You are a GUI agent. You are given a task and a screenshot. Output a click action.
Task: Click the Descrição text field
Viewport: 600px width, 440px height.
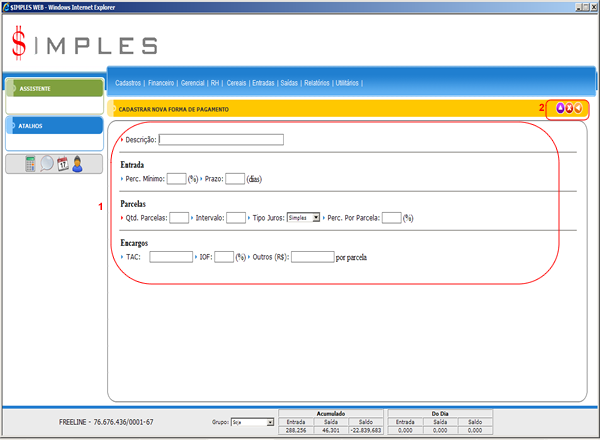point(220,140)
